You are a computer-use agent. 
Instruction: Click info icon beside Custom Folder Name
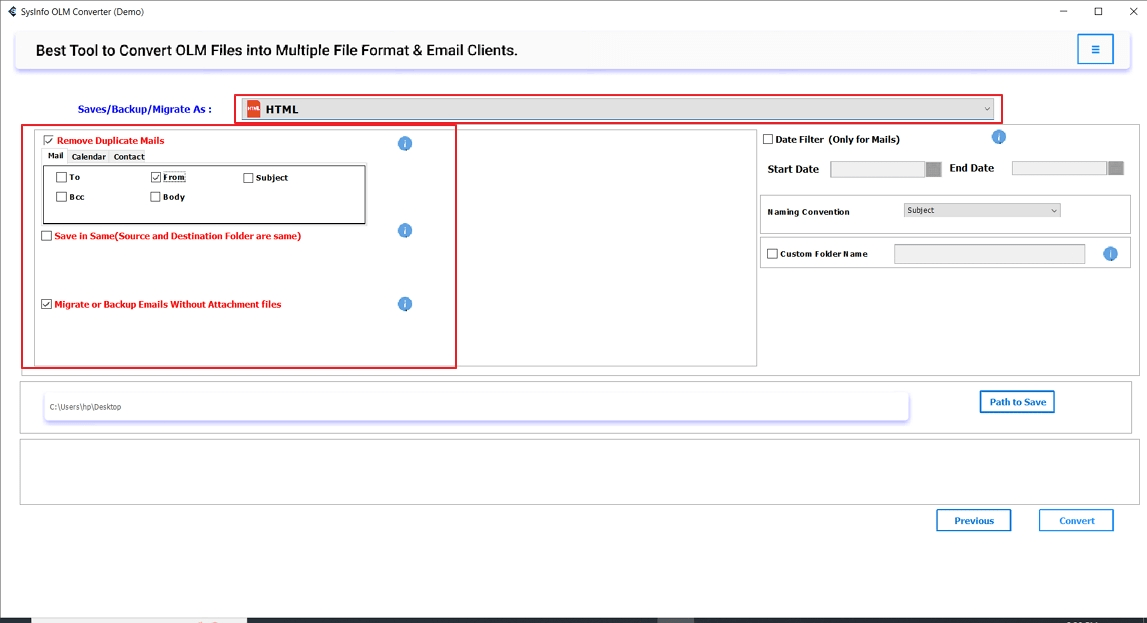pyautogui.click(x=1110, y=254)
